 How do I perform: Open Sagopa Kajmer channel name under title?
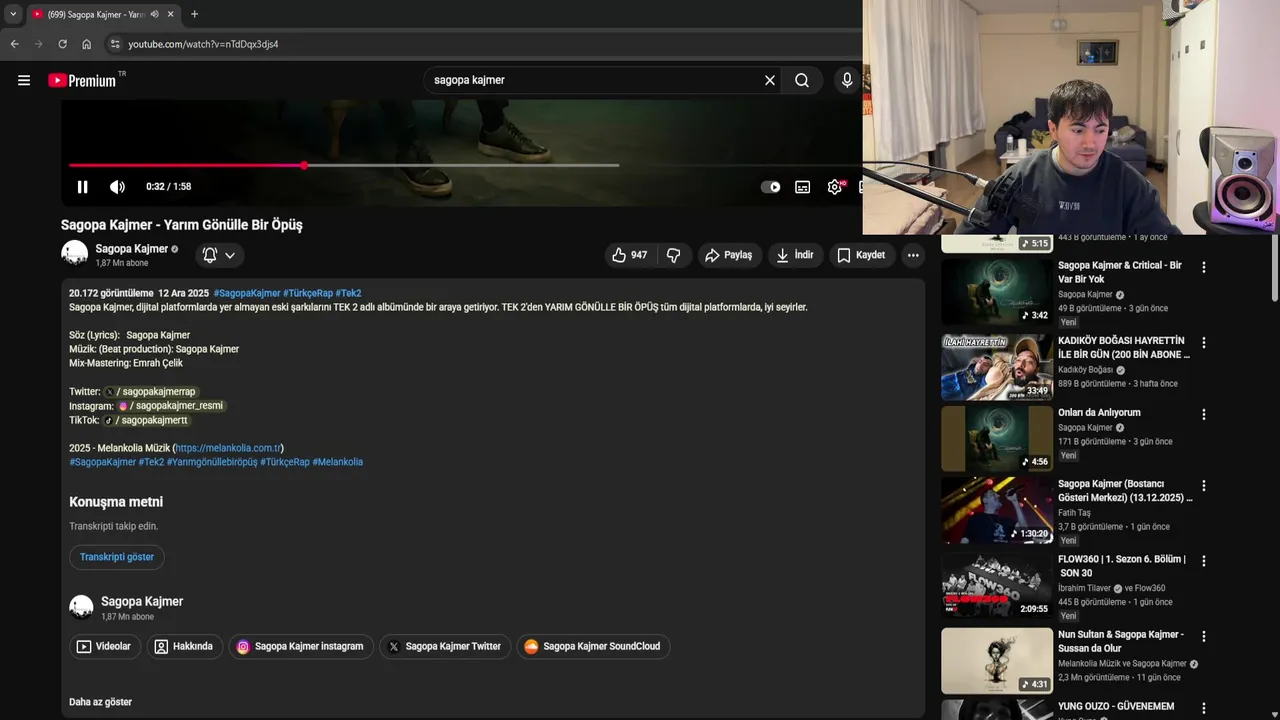coord(132,249)
